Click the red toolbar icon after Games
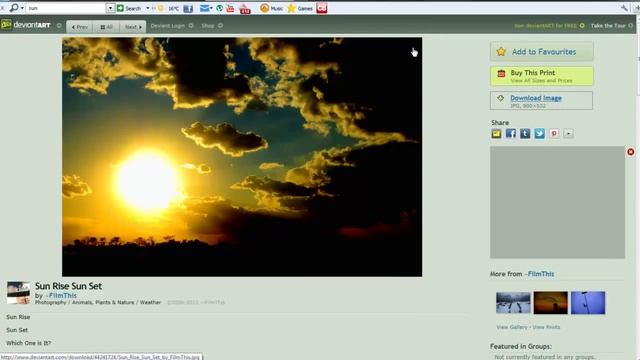The height and width of the screenshot is (360, 640). tap(322, 8)
